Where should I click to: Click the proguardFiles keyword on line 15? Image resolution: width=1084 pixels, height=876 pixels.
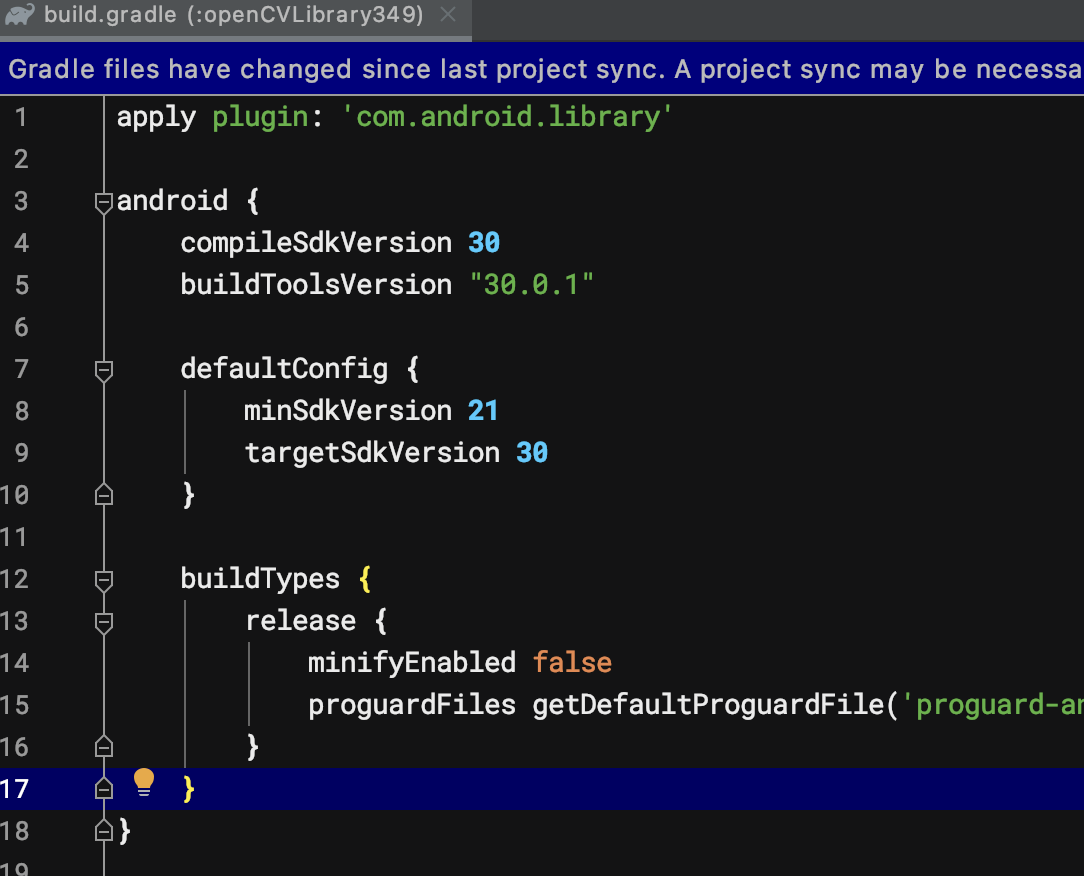pyautogui.click(x=412, y=705)
